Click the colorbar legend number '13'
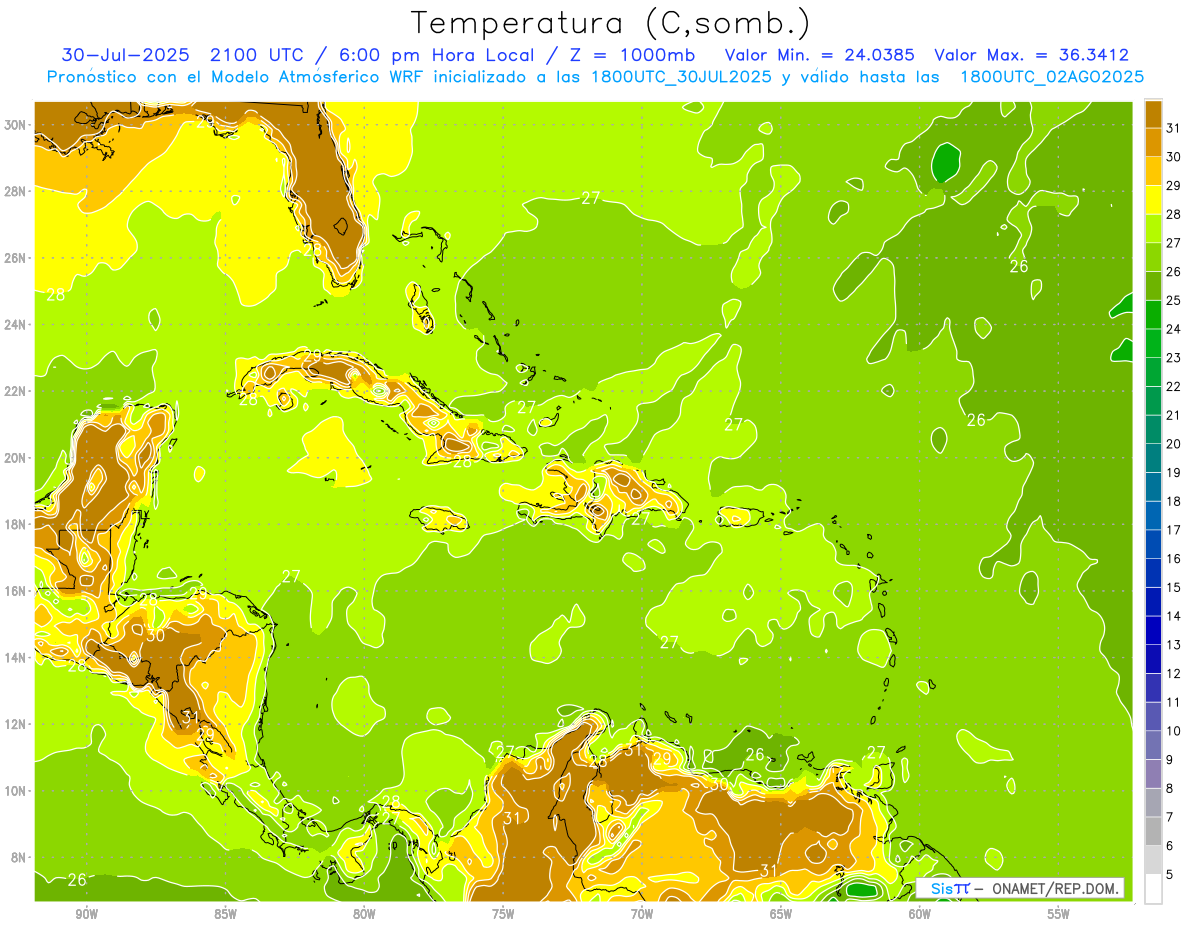 pyautogui.click(x=1174, y=645)
